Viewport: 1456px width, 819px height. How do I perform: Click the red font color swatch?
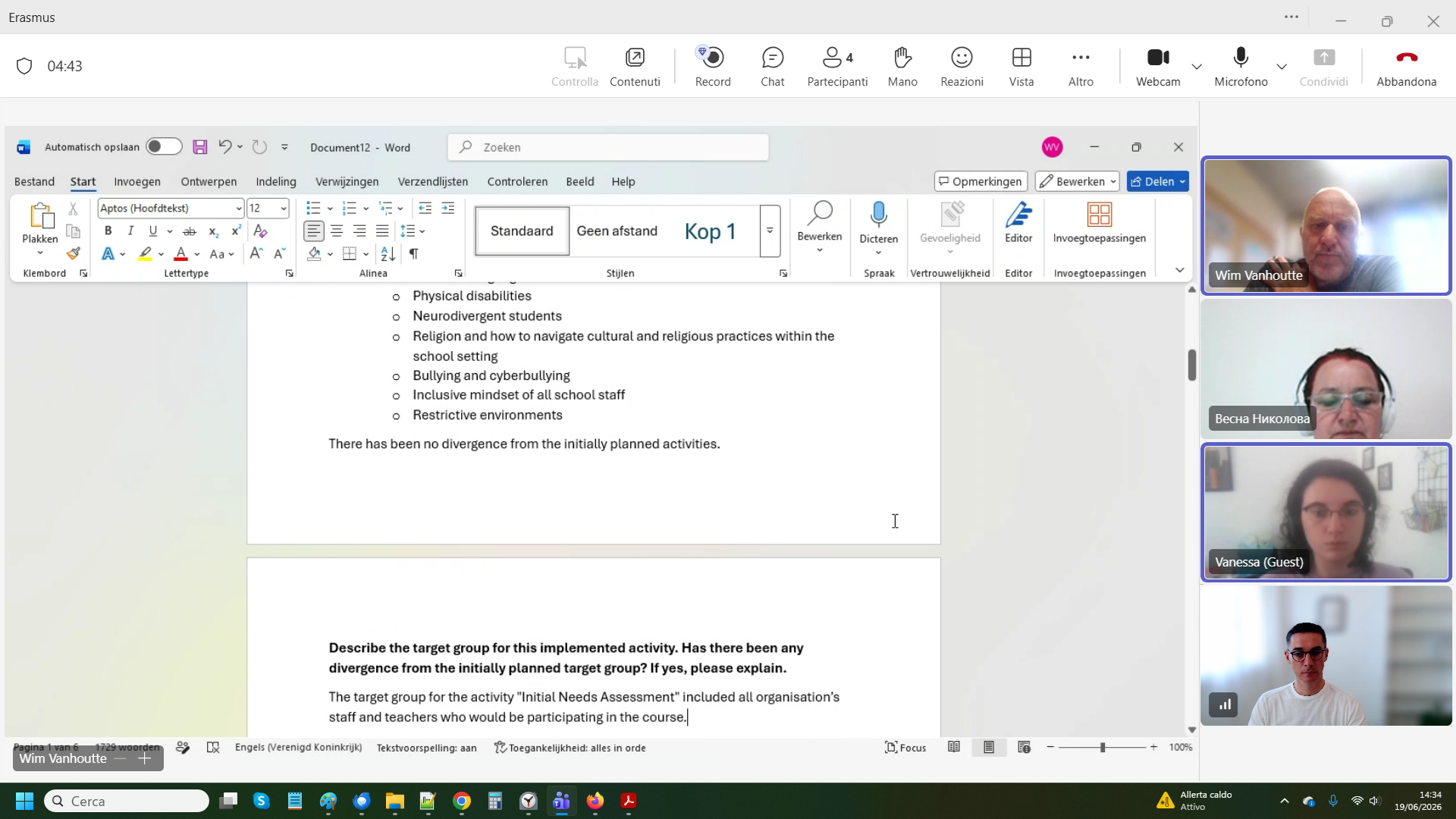click(180, 253)
